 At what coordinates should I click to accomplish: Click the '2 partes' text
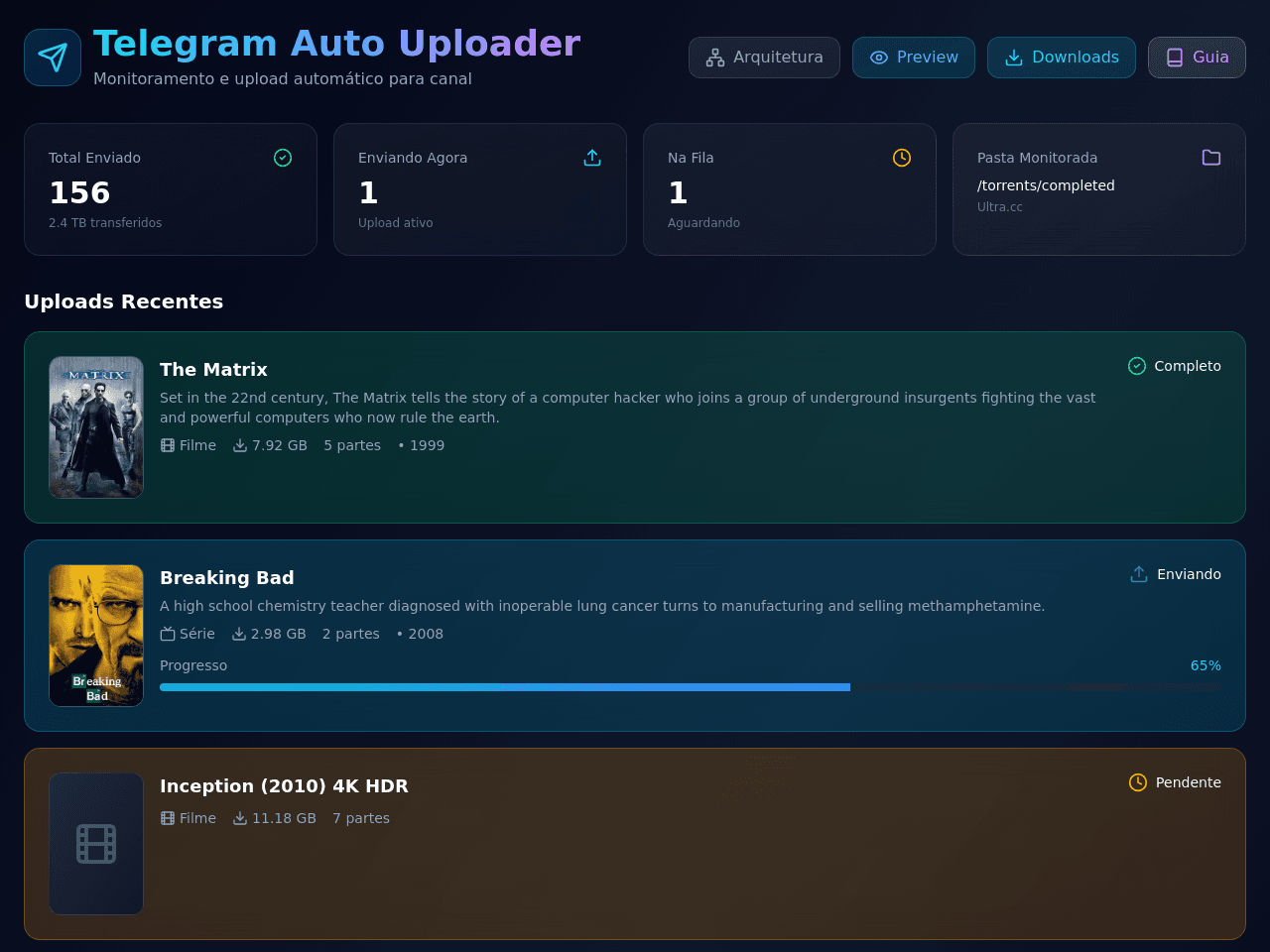351,634
